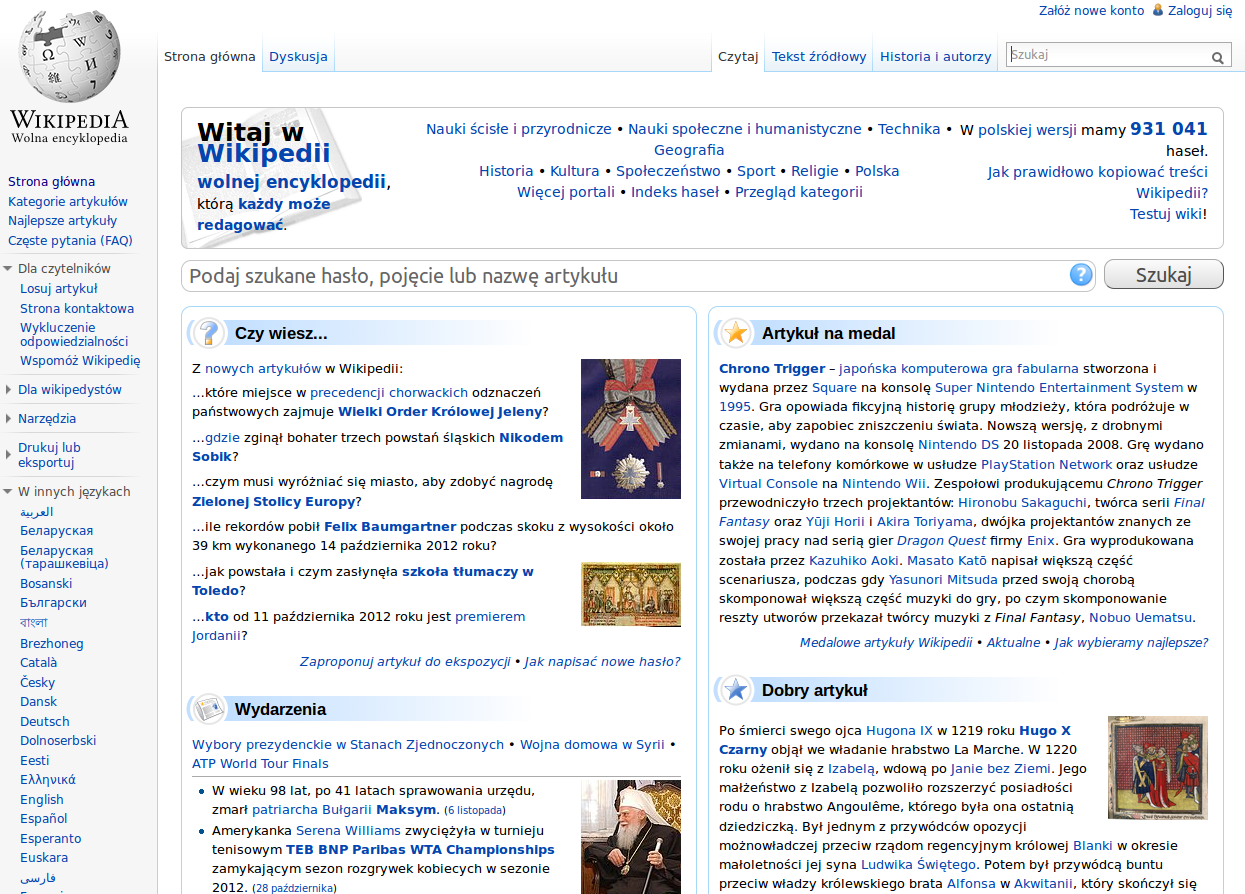The height and width of the screenshot is (894, 1245).
Task: Switch to Deutsch language version
Action: [45, 721]
